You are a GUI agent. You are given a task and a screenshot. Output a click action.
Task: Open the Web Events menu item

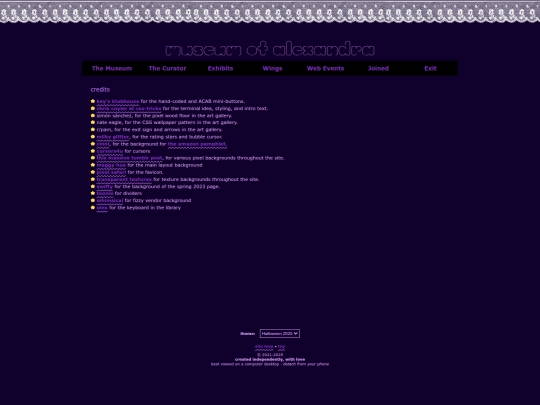pyautogui.click(x=325, y=68)
